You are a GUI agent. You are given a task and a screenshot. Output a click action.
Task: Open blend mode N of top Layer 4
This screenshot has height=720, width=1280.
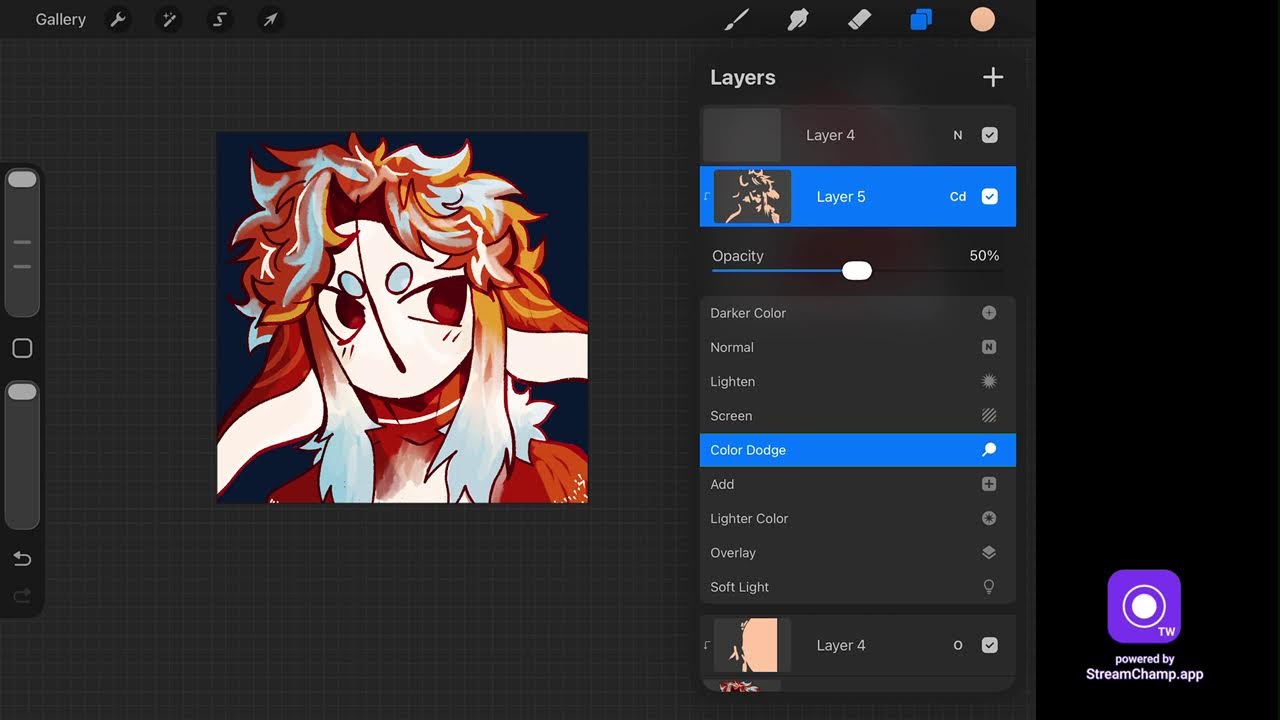pyautogui.click(x=958, y=135)
